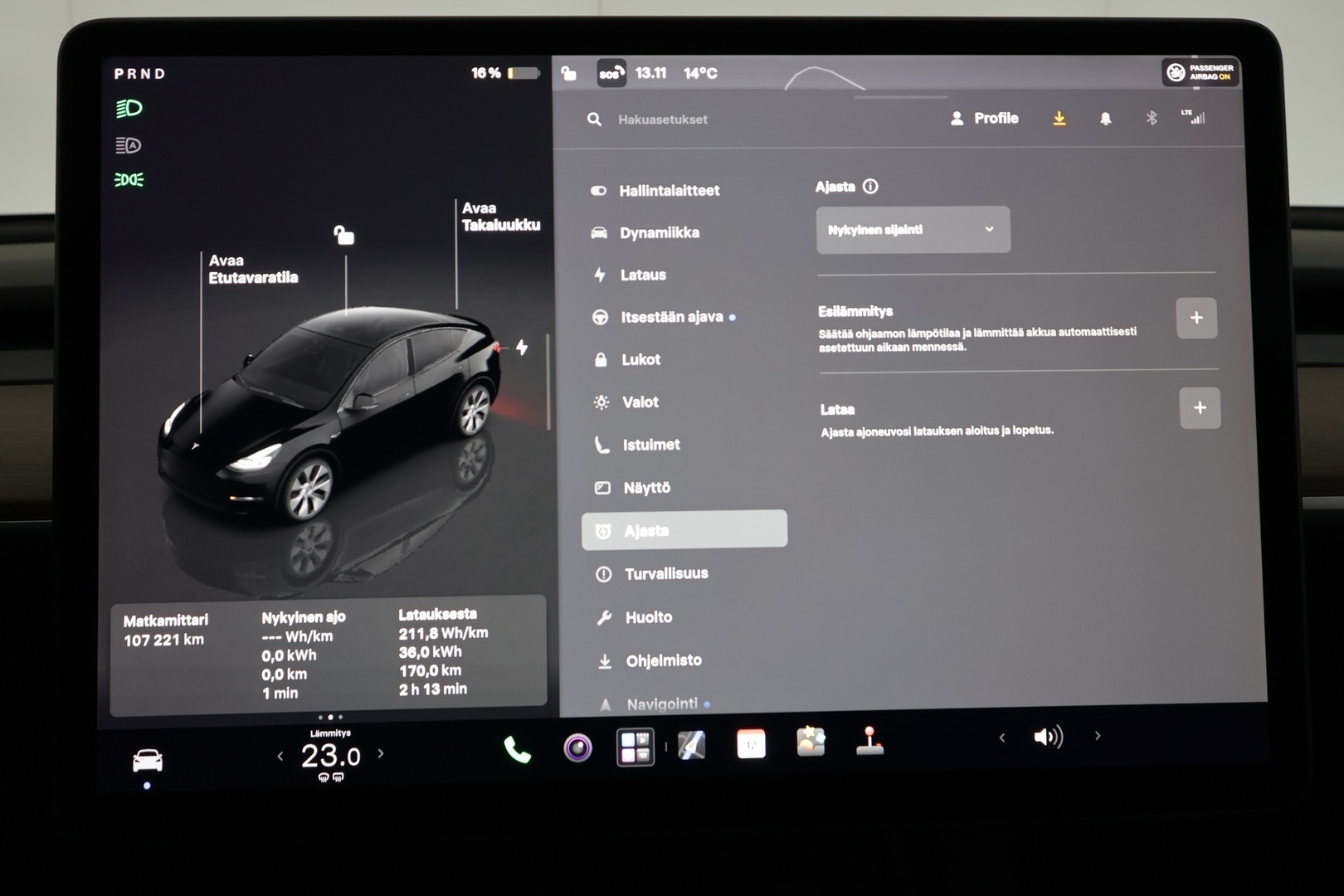This screenshot has width=1344, height=896.
Task: Open the phone app in the dock
Action: tap(517, 749)
